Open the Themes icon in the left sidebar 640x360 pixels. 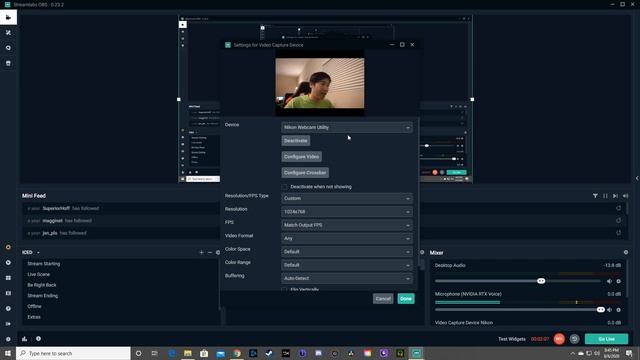tap(8, 33)
